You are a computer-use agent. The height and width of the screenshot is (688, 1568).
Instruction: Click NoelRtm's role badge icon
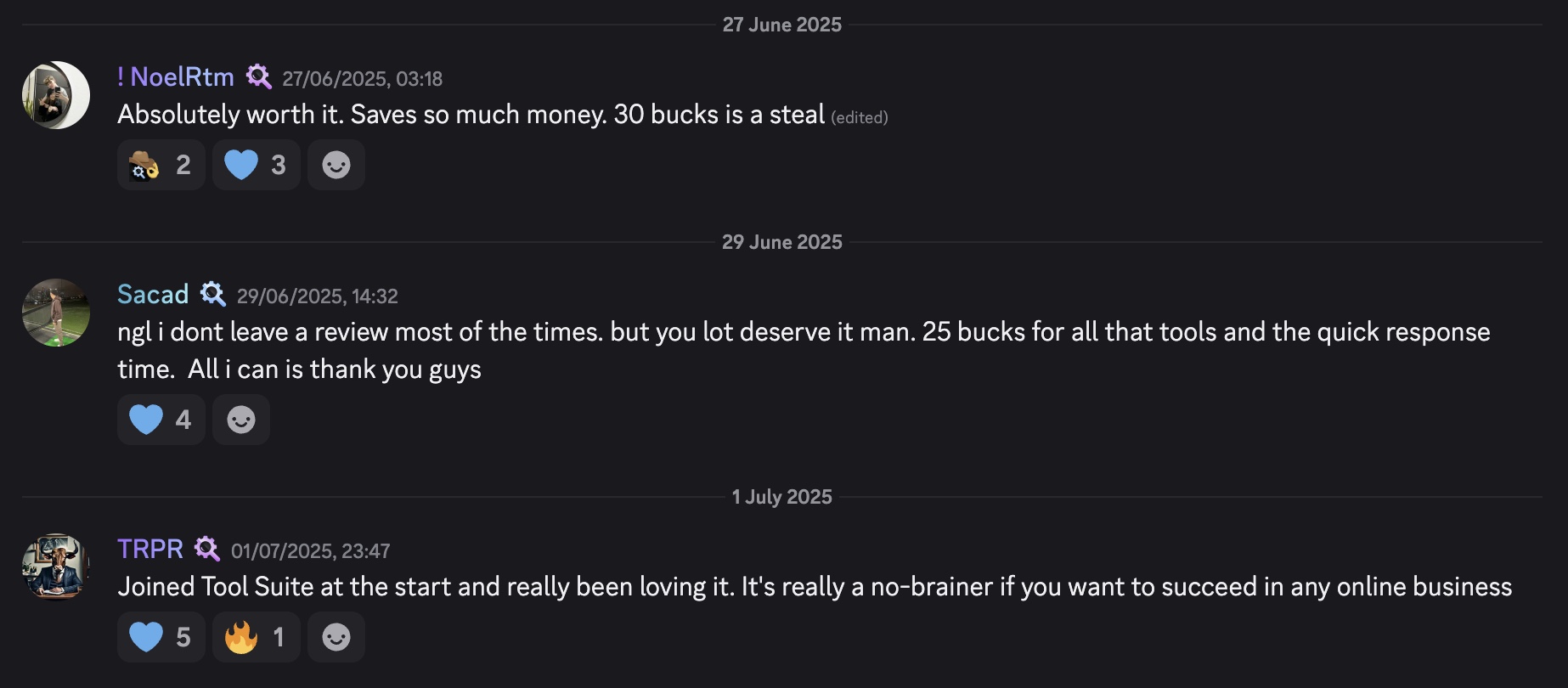pos(258,77)
